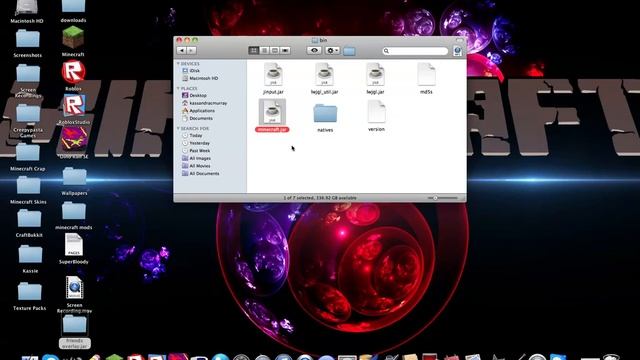Viewport: 640px width, 360px height.
Task: Click the icon right of the search field
Action: [x=458, y=51]
